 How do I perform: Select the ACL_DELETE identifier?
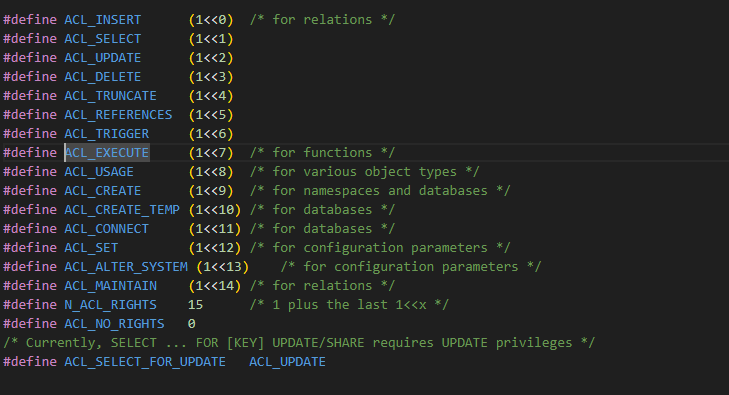click(x=103, y=77)
